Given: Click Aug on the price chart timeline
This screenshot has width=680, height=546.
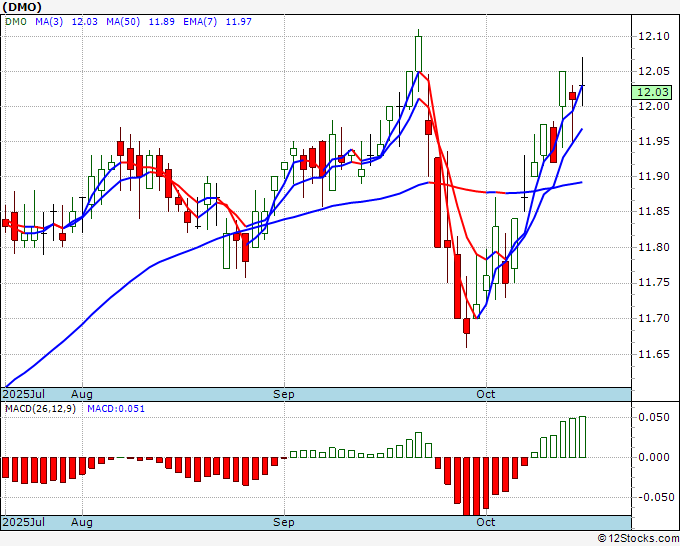Looking at the screenshot, I should [82, 394].
